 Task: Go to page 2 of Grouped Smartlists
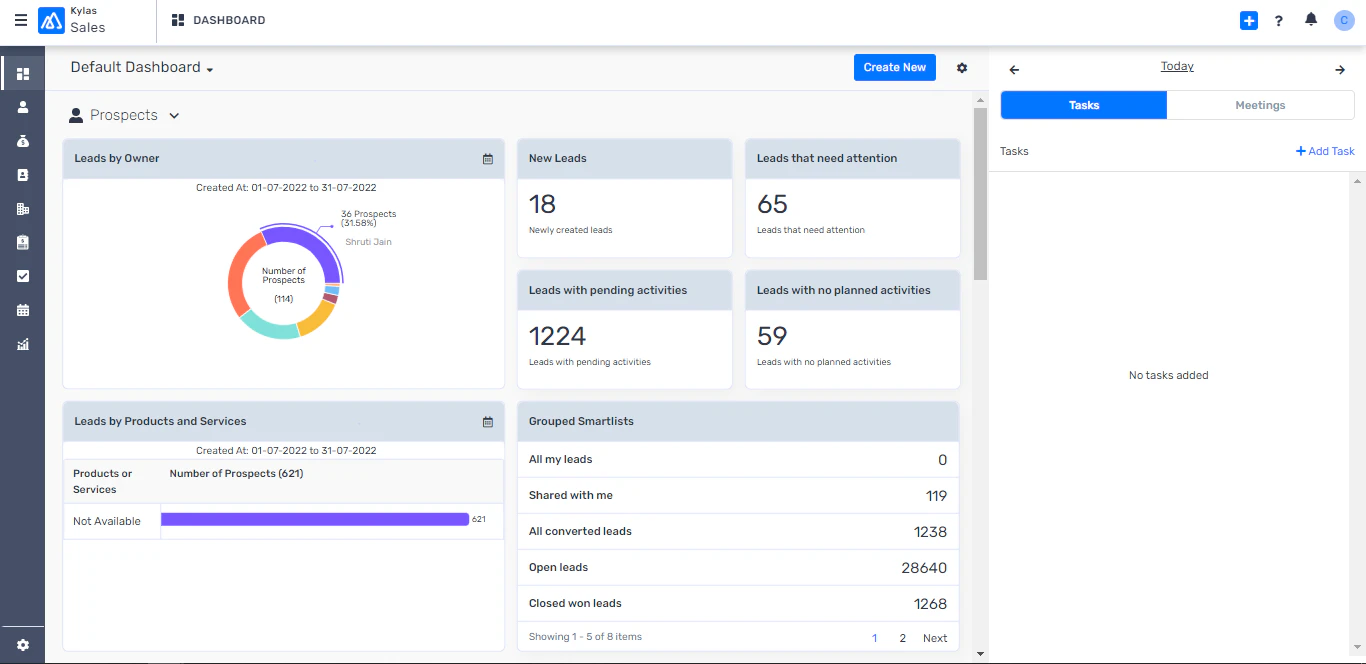coord(902,637)
